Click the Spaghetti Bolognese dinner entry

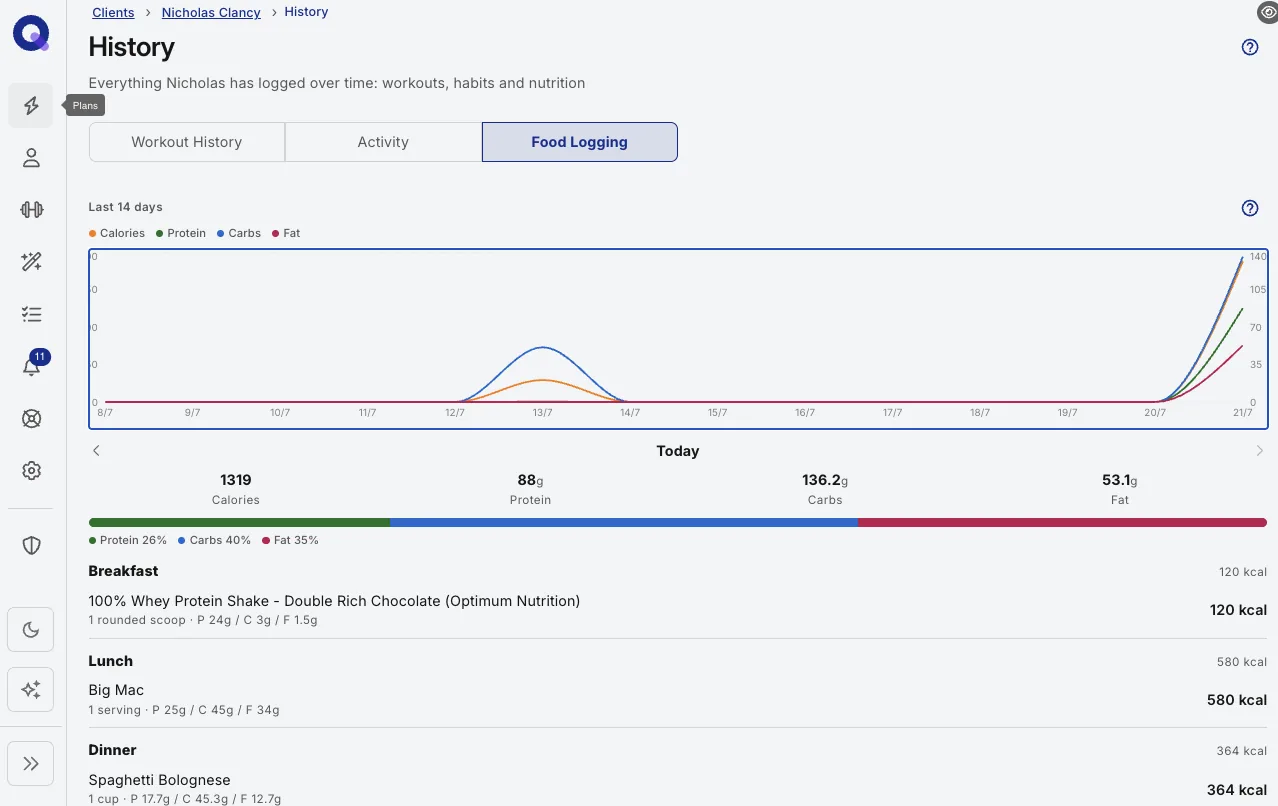point(678,789)
